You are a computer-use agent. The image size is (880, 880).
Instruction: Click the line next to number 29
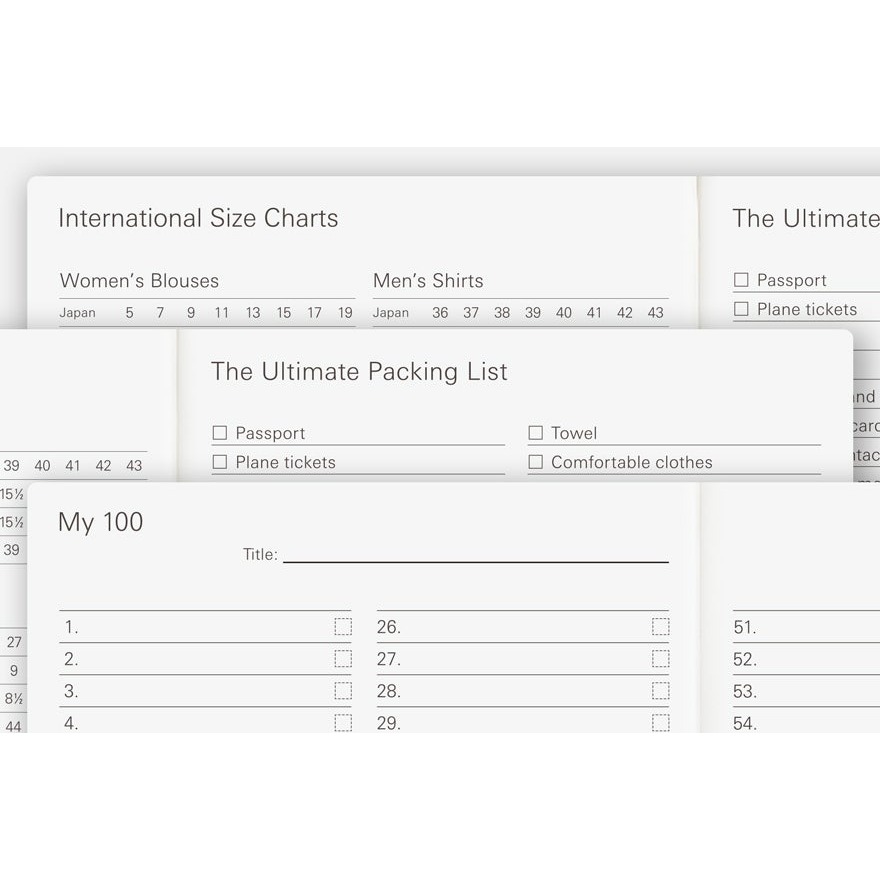[522, 721]
